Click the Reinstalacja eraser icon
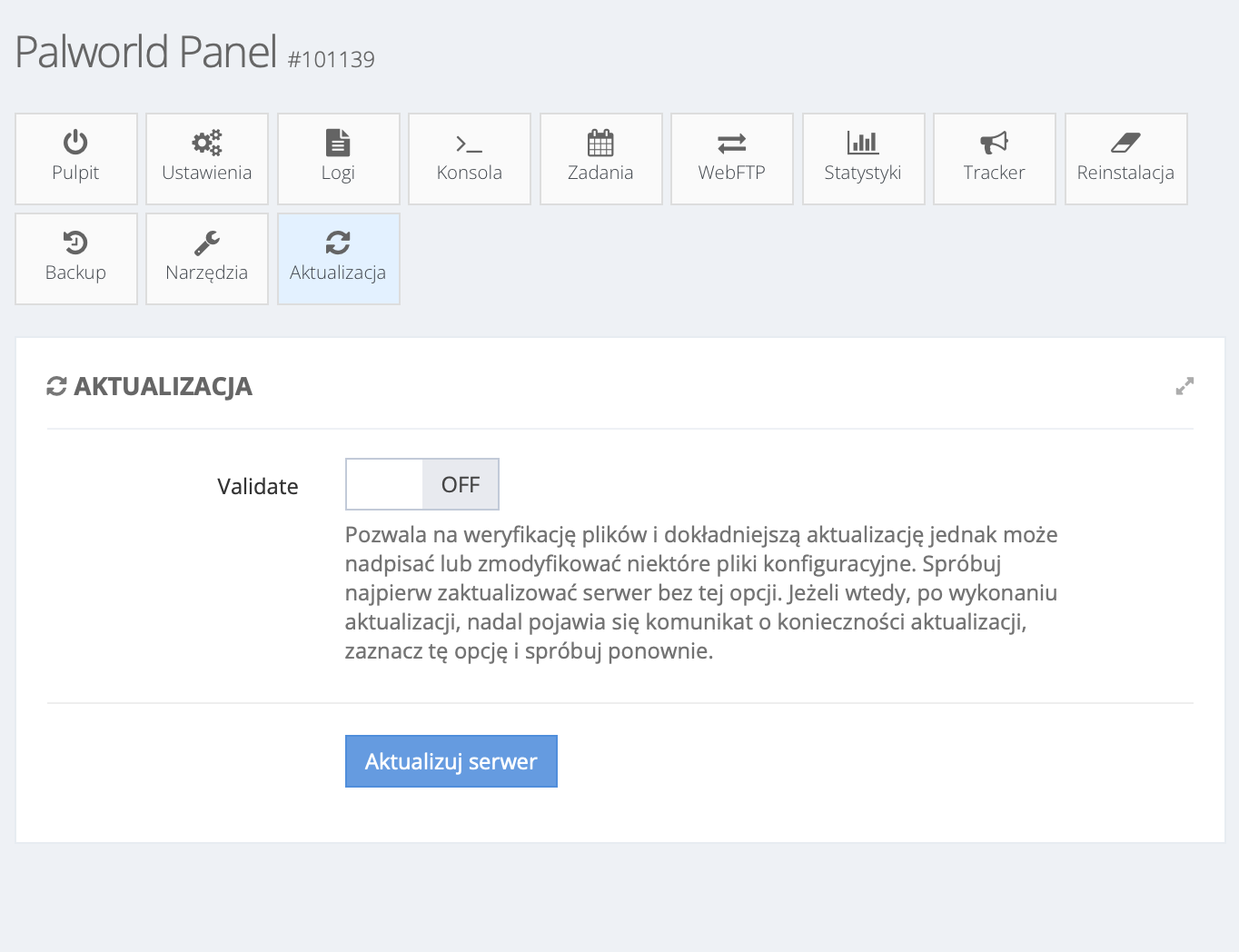The width and height of the screenshot is (1239, 952). click(1125, 143)
